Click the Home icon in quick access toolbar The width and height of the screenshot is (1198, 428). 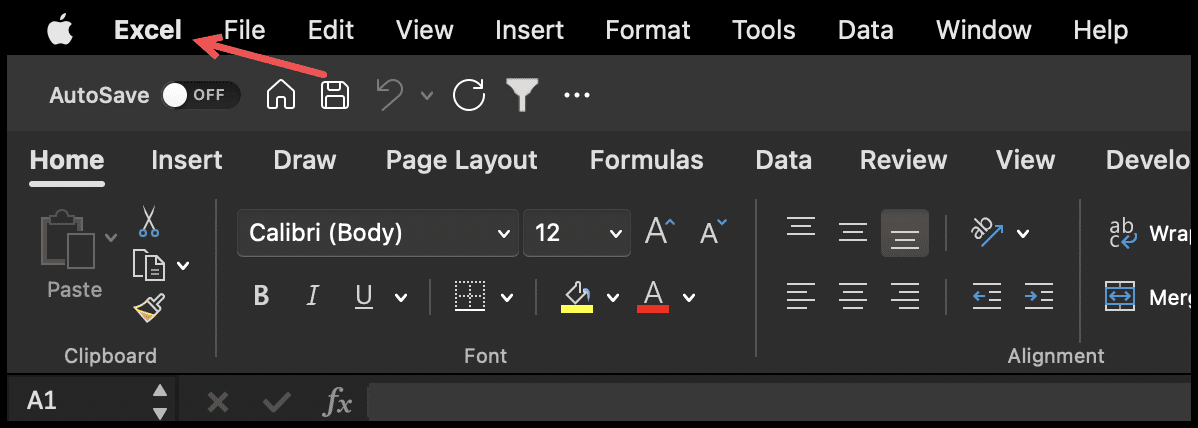pyautogui.click(x=280, y=96)
